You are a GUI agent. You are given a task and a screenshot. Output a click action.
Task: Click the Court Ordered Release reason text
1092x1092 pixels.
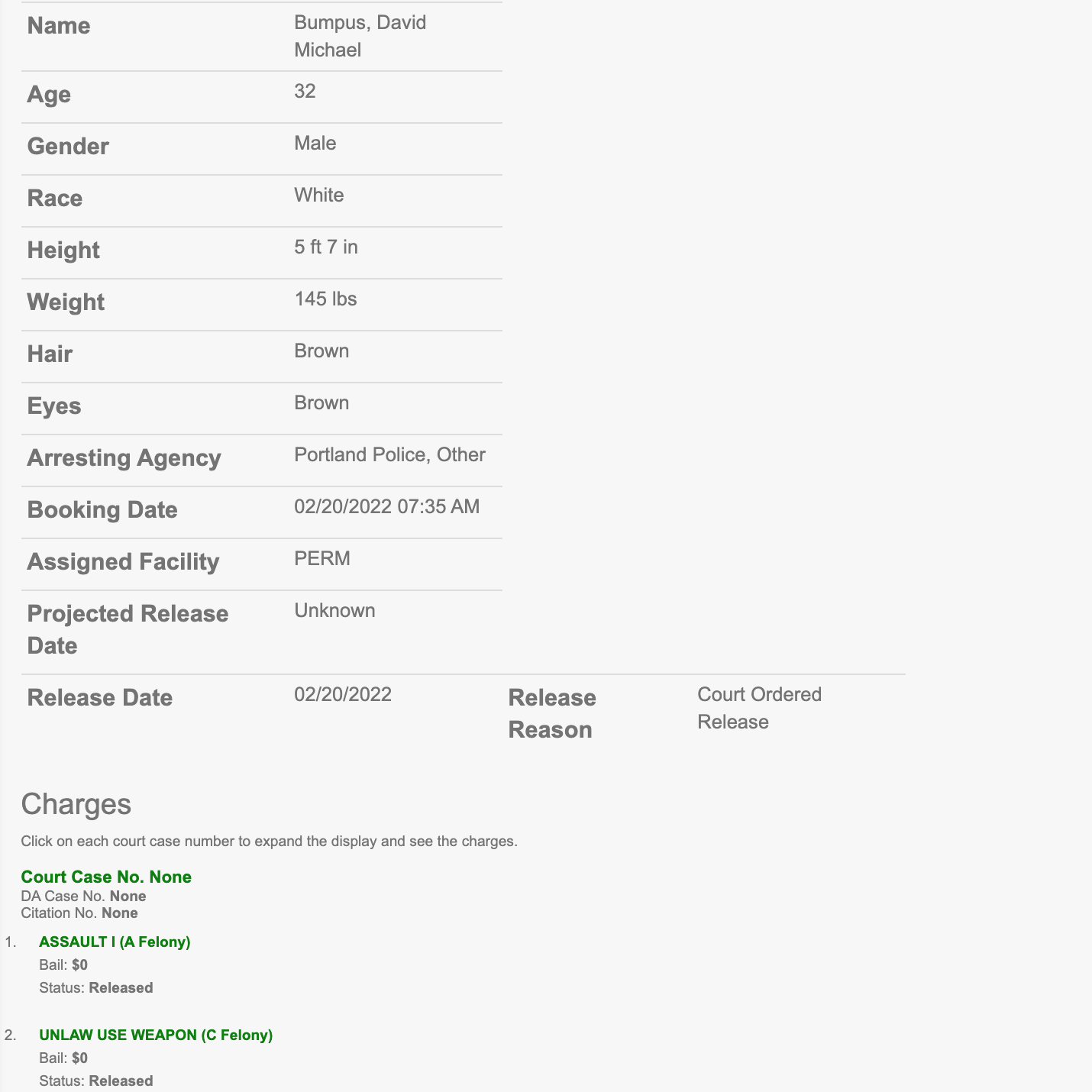[759, 708]
